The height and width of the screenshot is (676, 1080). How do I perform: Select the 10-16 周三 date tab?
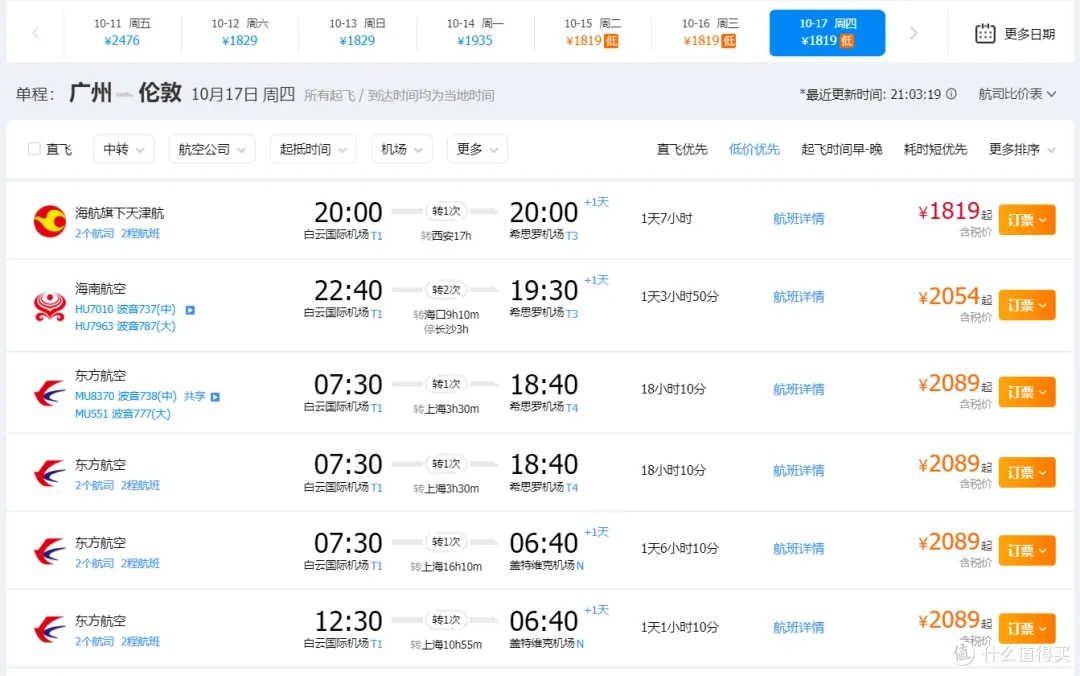pos(709,32)
